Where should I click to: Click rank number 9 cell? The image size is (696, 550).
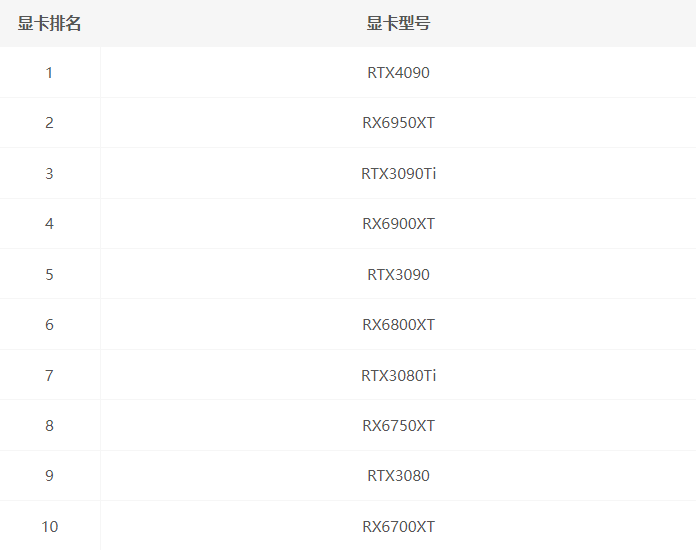(49, 475)
